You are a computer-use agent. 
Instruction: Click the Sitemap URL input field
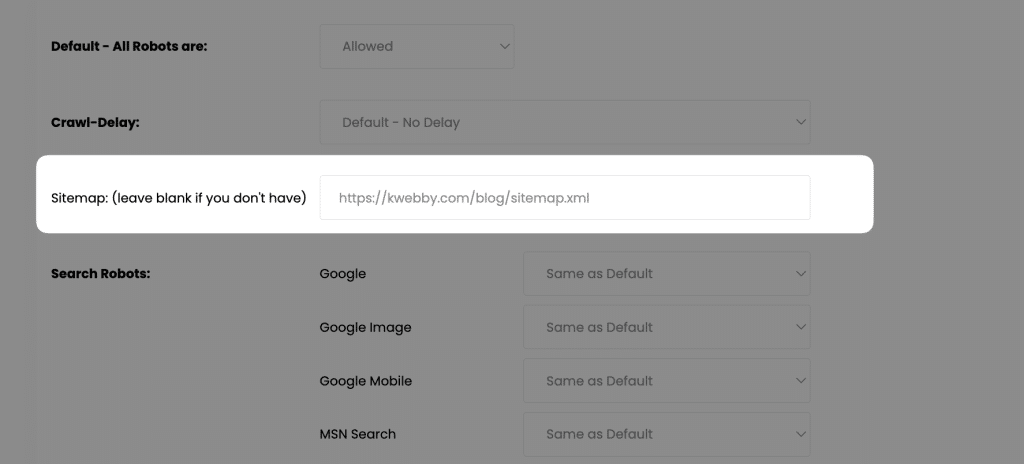(564, 198)
